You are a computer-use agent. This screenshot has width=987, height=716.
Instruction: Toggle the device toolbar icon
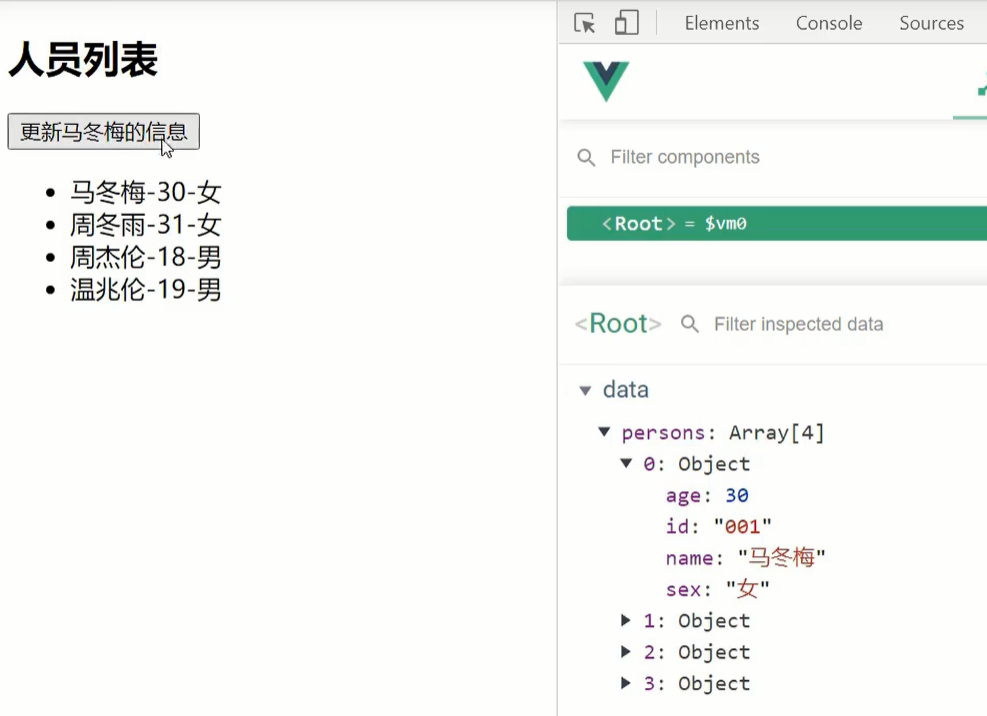[x=626, y=23]
